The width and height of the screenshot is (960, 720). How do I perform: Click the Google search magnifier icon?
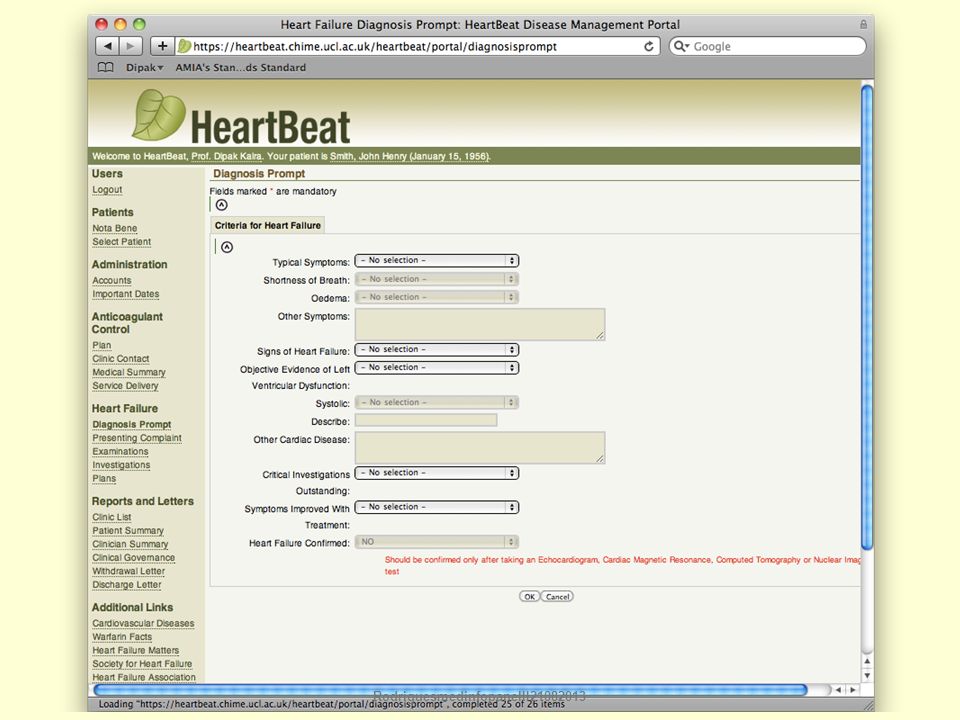tap(680, 46)
